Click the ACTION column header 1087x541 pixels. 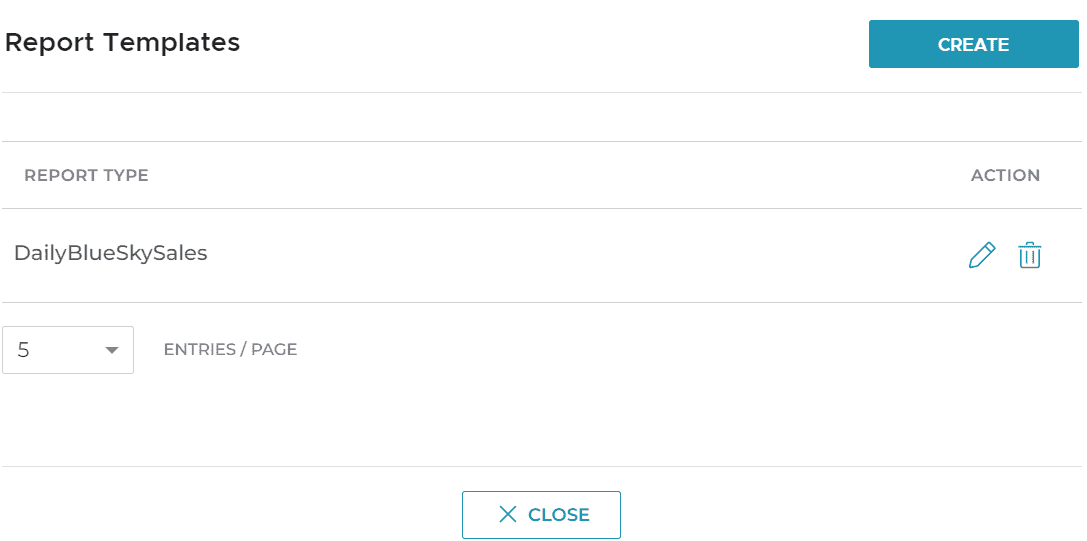[1005, 175]
